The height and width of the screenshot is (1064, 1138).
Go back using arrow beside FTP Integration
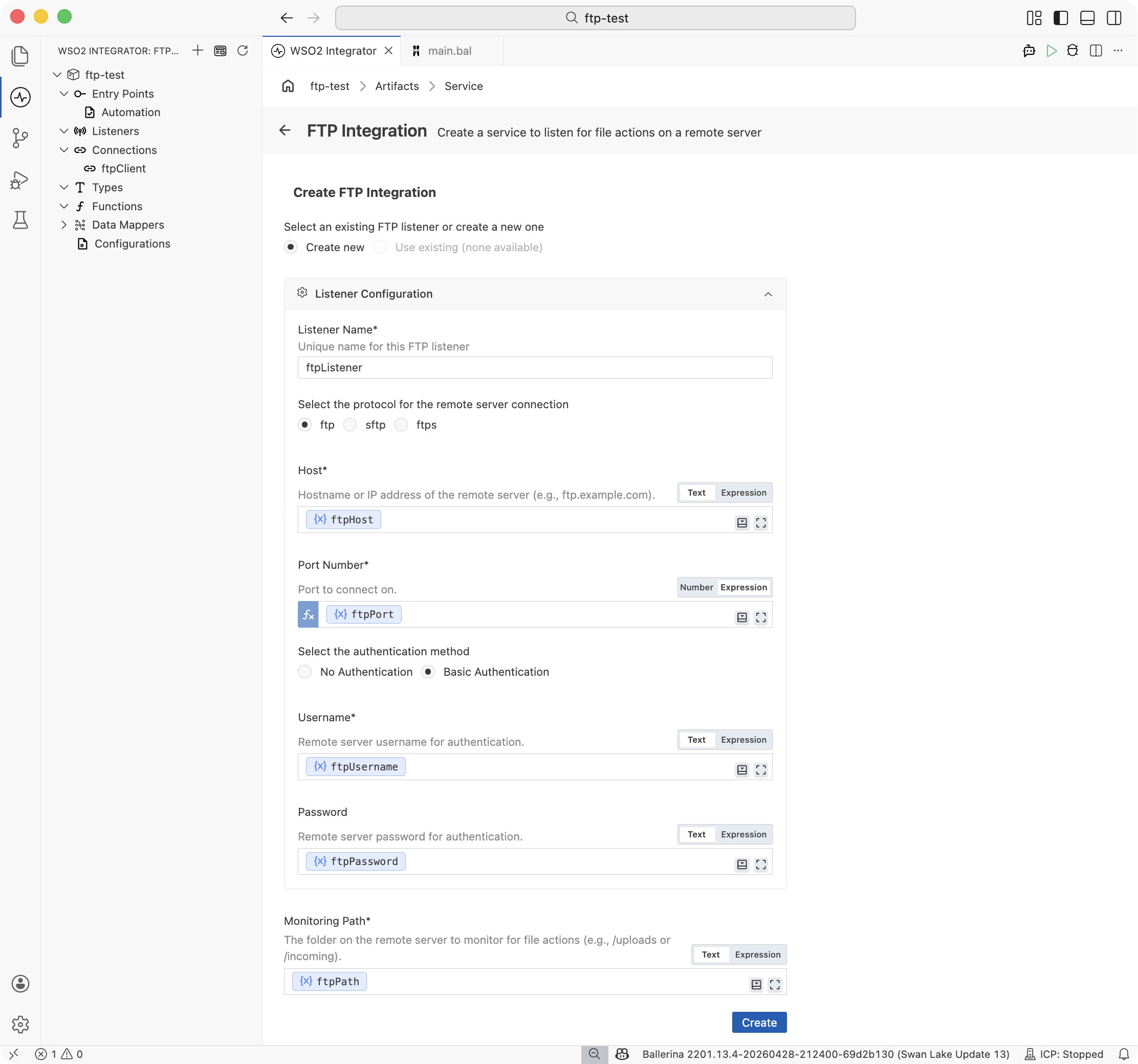pos(284,130)
